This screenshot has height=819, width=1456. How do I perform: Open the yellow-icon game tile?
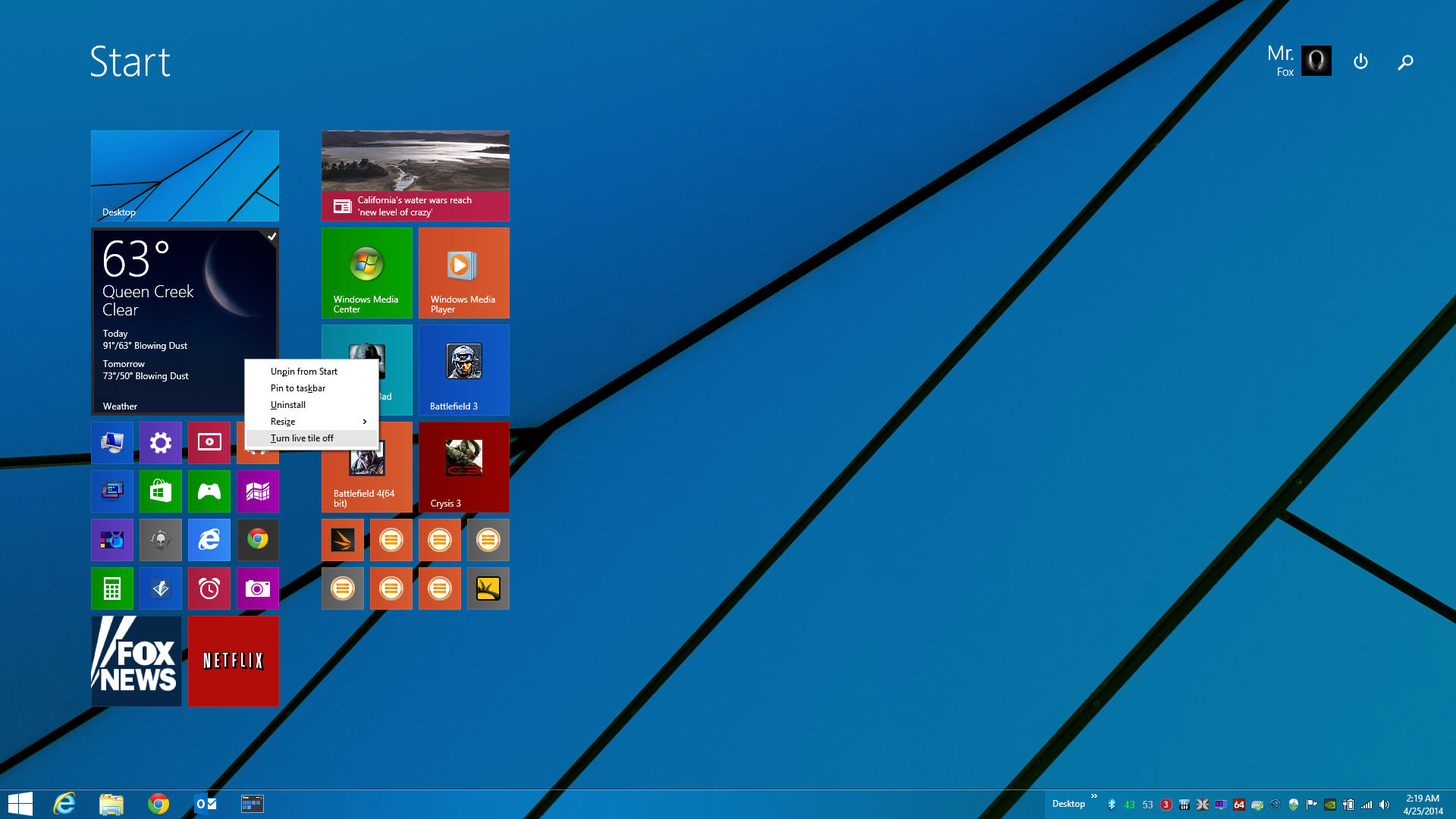(488, 588)
